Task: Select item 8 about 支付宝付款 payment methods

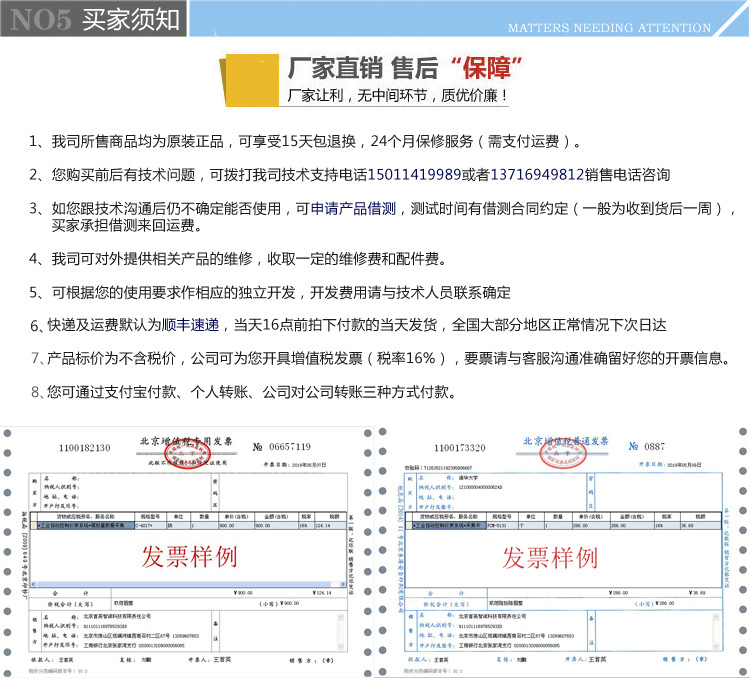Action: (243, 392)
